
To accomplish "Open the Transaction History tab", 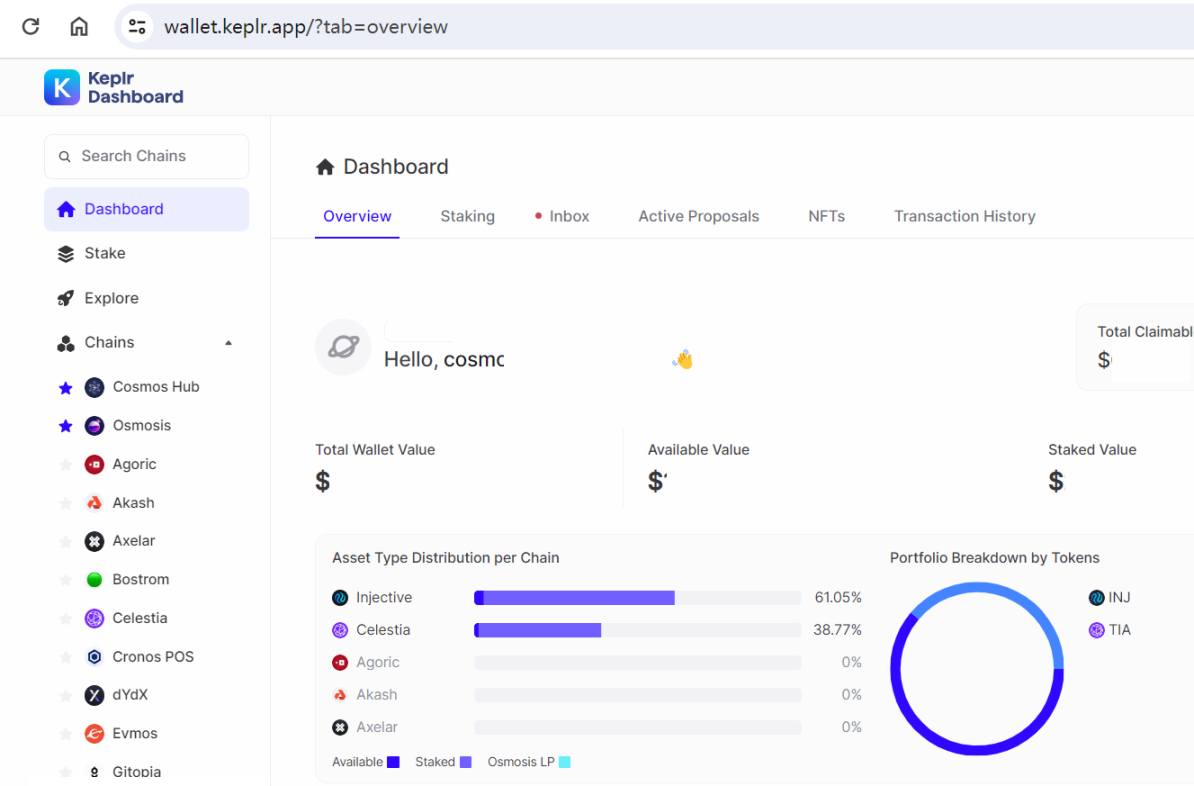I will (964, 216).
